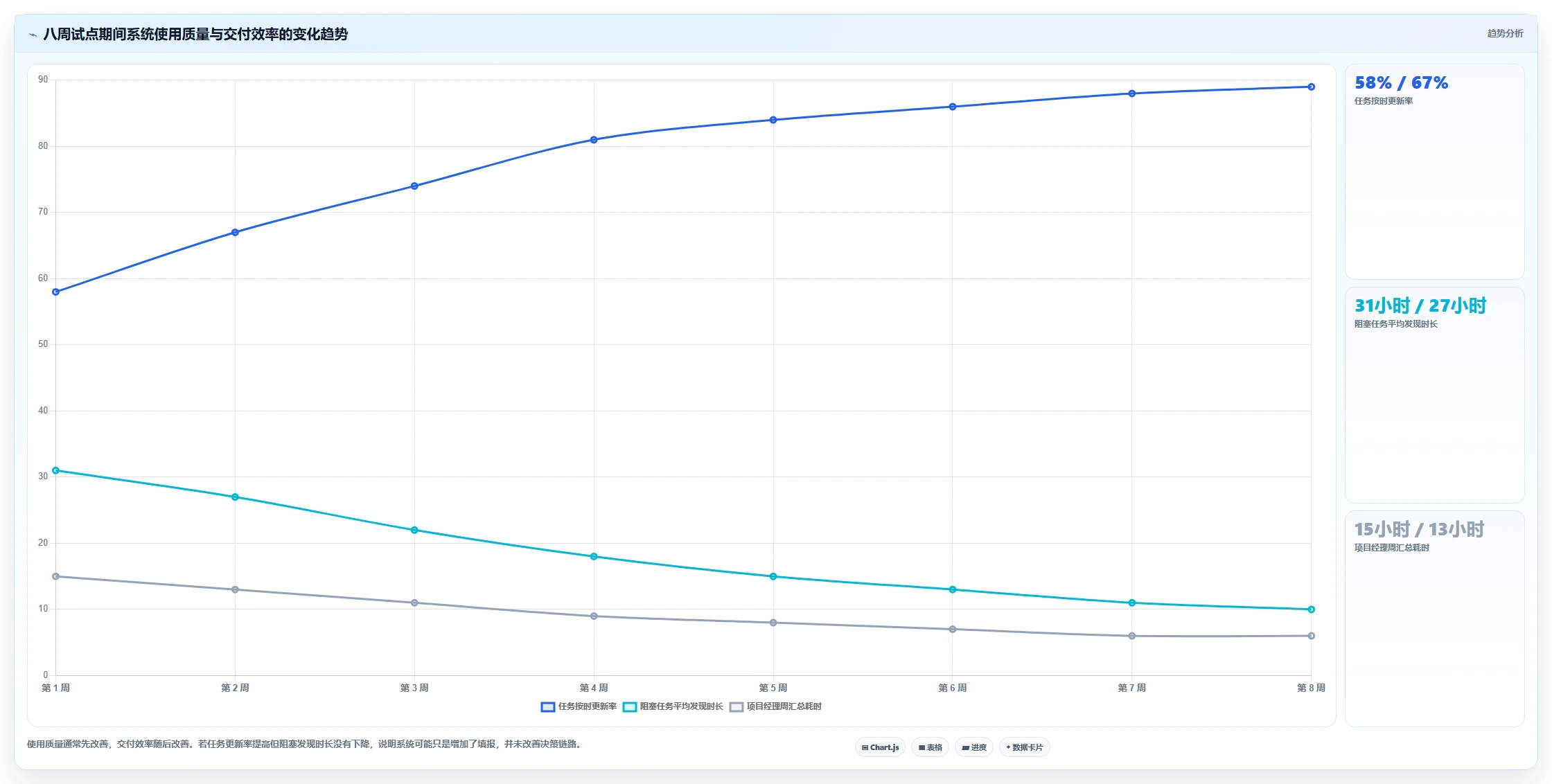Click the x-axis label 第 4 周
The height and width of the screenshot is (784, 1552).
(x=594, y=688)
